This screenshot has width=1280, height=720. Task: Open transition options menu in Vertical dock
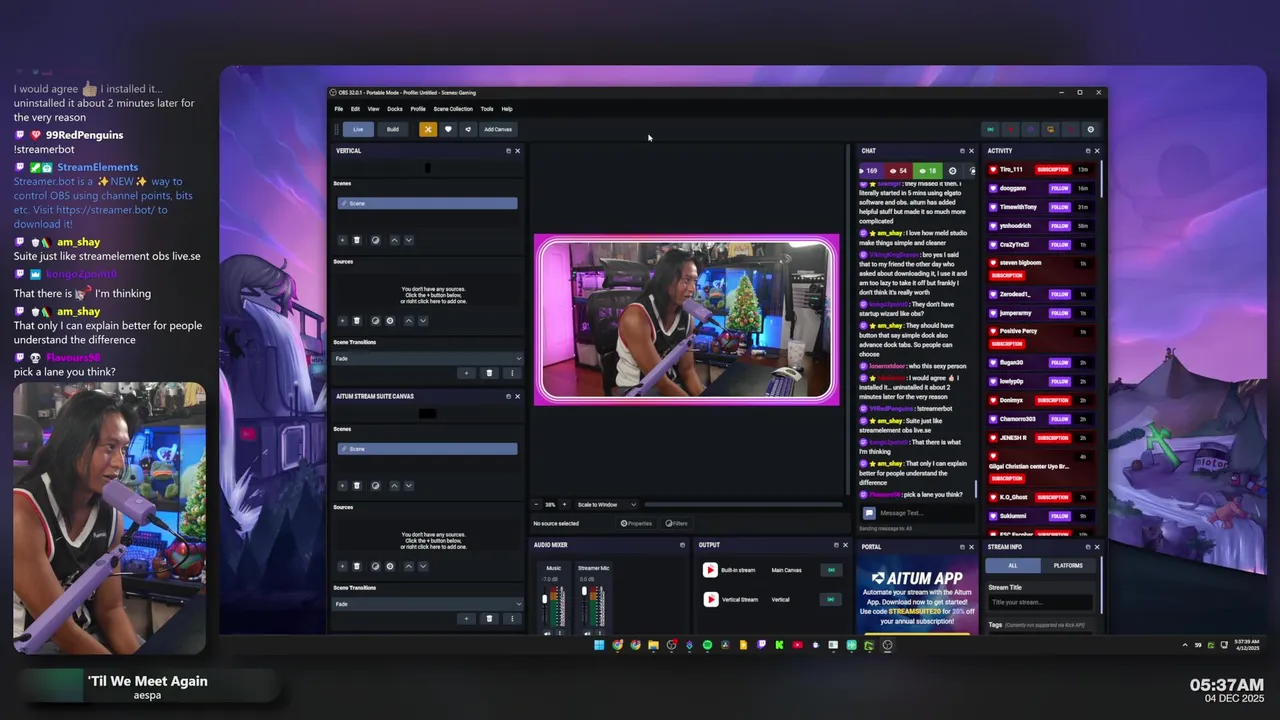(512, 373)
